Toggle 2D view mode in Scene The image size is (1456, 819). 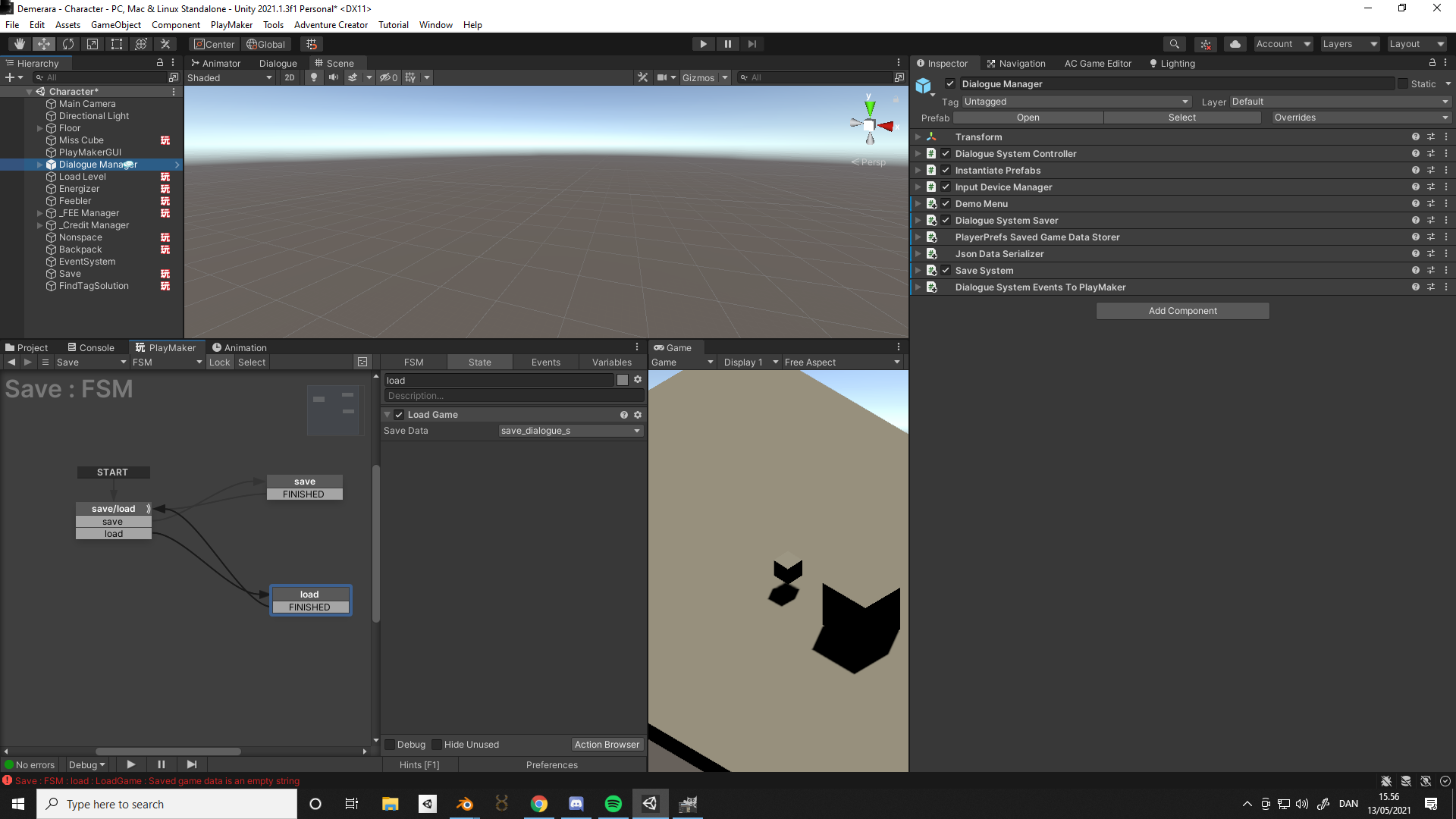point(289,77)
